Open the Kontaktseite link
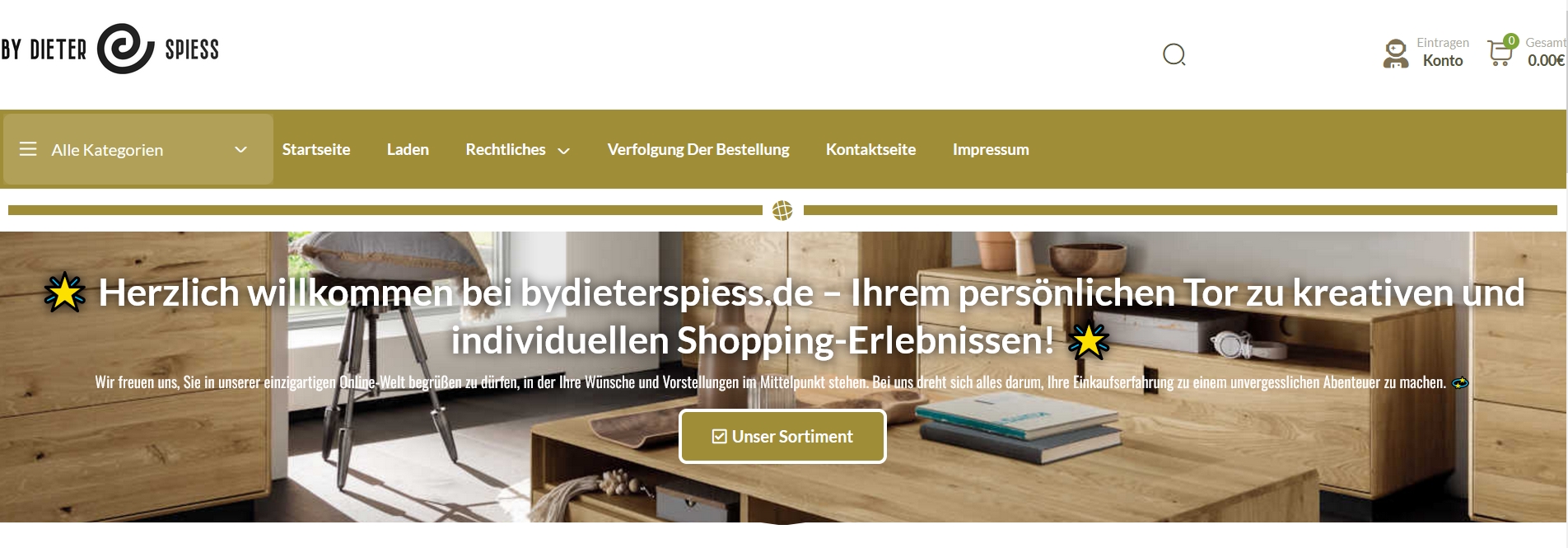This screenshot has height=548, width=1568. pos(870,149)
